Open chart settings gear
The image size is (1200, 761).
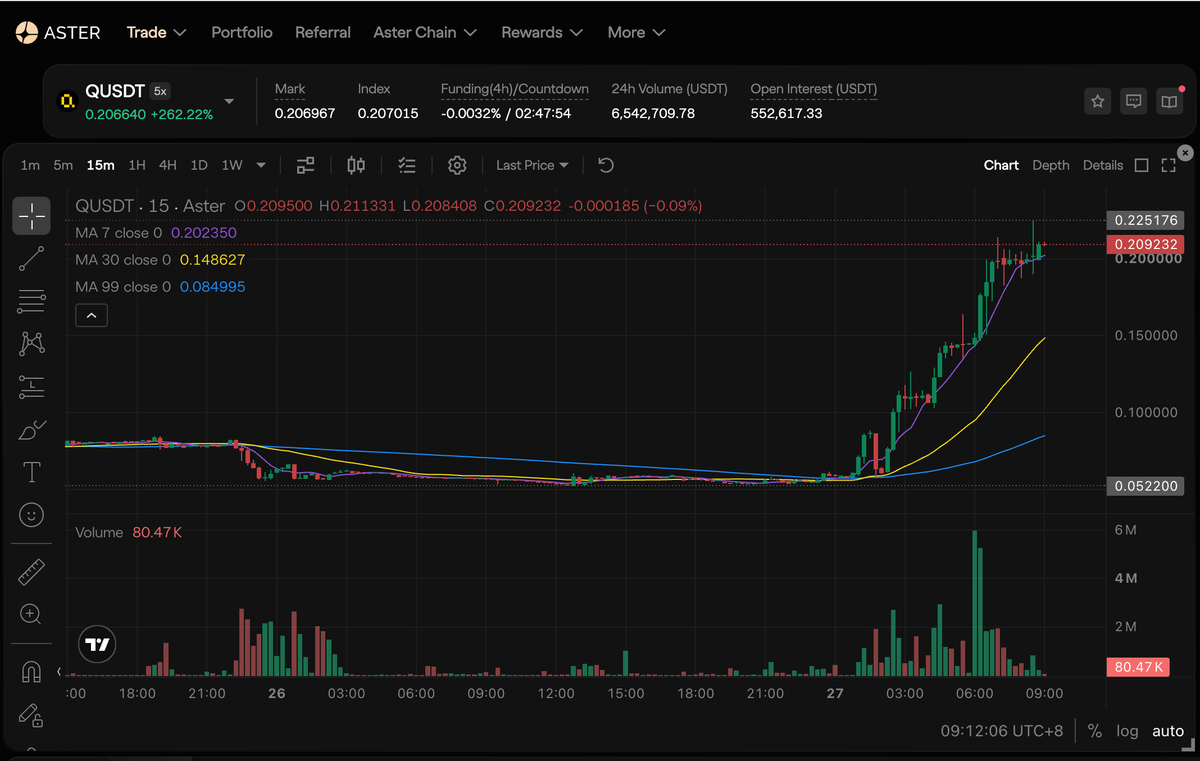457,165
